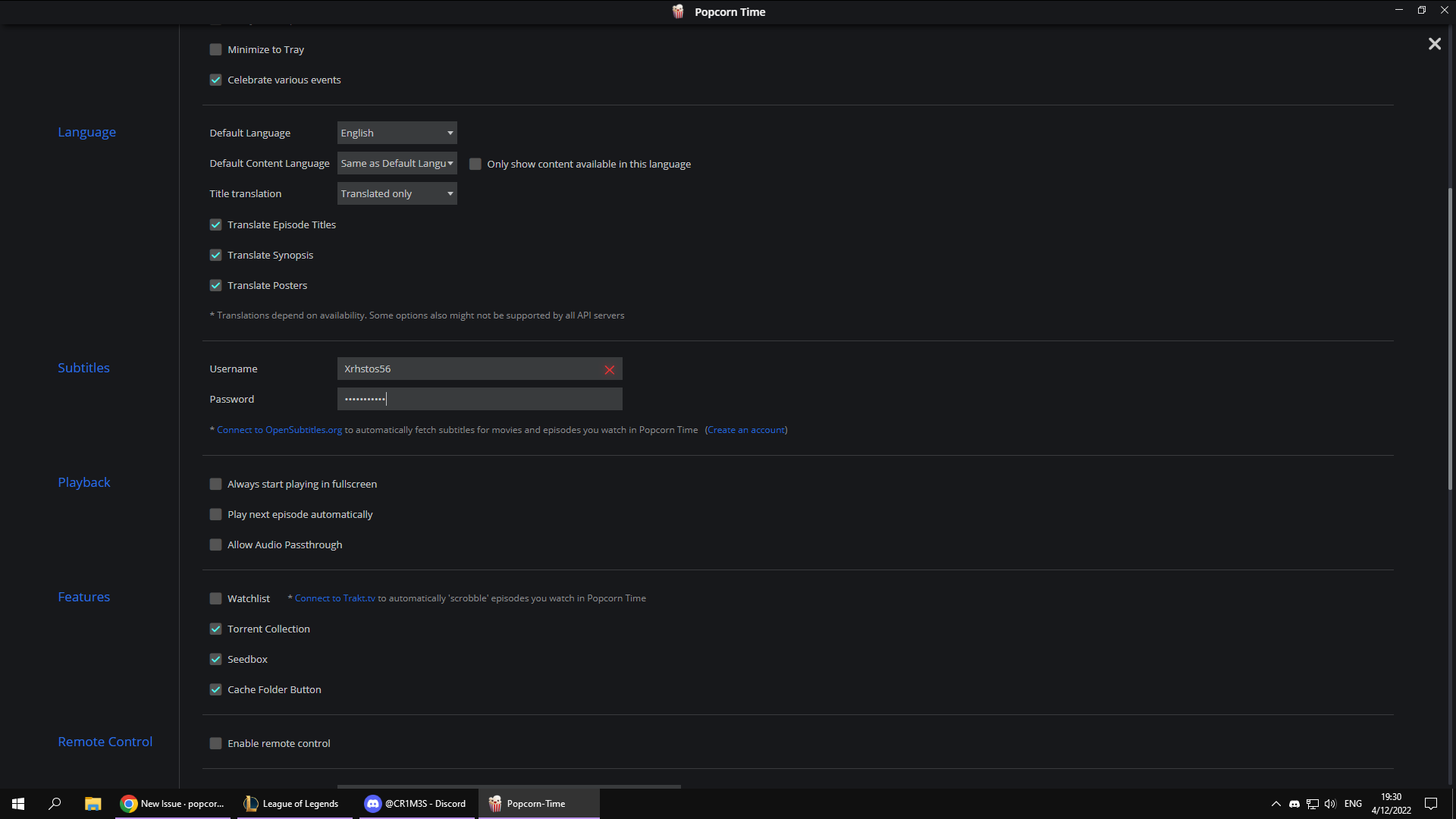Open the Default Content Language dropdown

click(x=397, y=163)
